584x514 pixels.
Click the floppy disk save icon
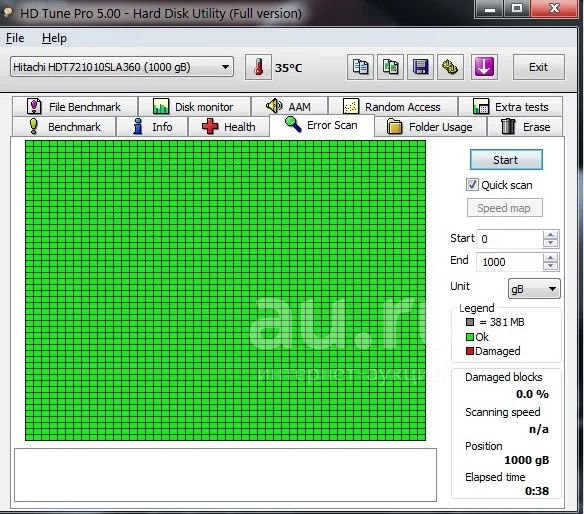click(x=420, y=67)
